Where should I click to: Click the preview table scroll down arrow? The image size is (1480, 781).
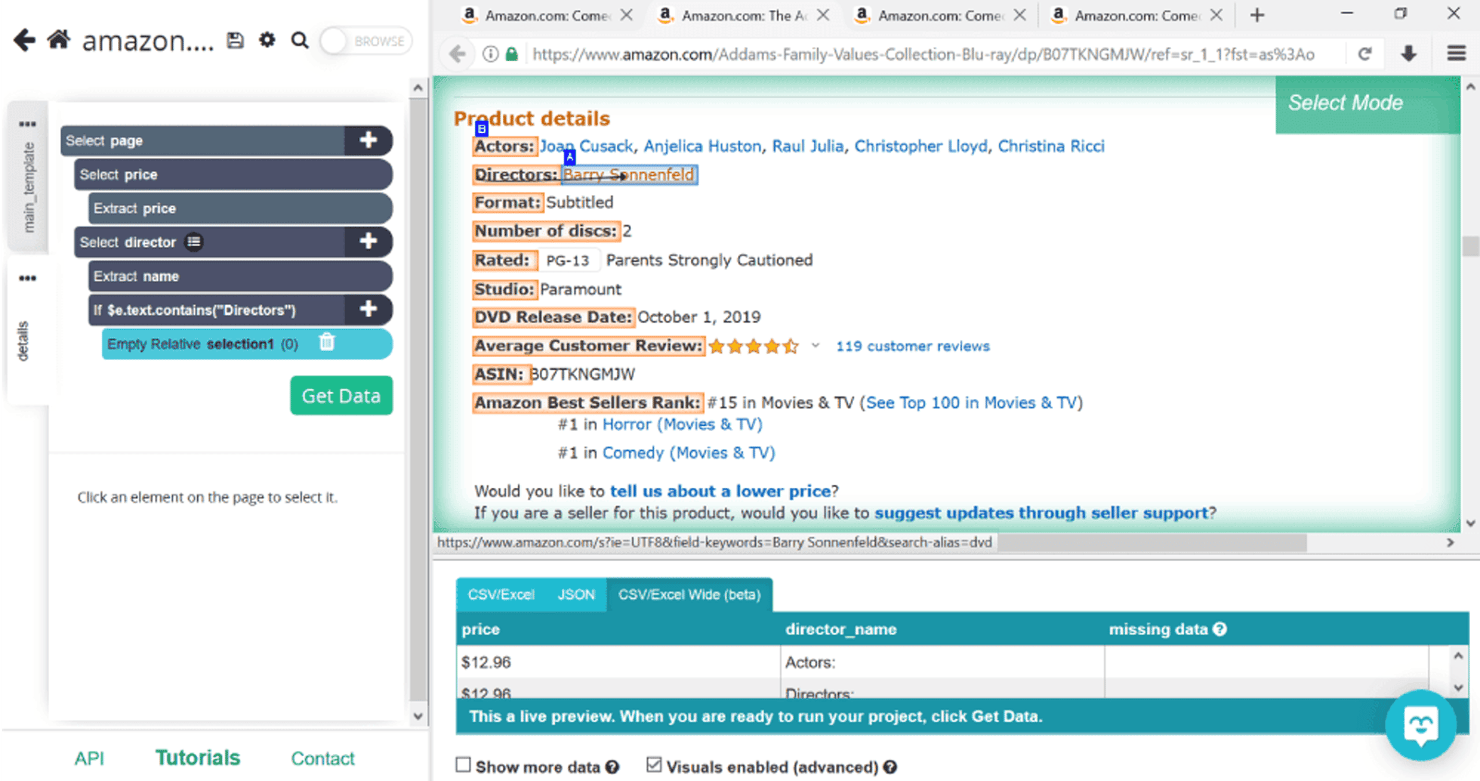[x=1458, y=688]
